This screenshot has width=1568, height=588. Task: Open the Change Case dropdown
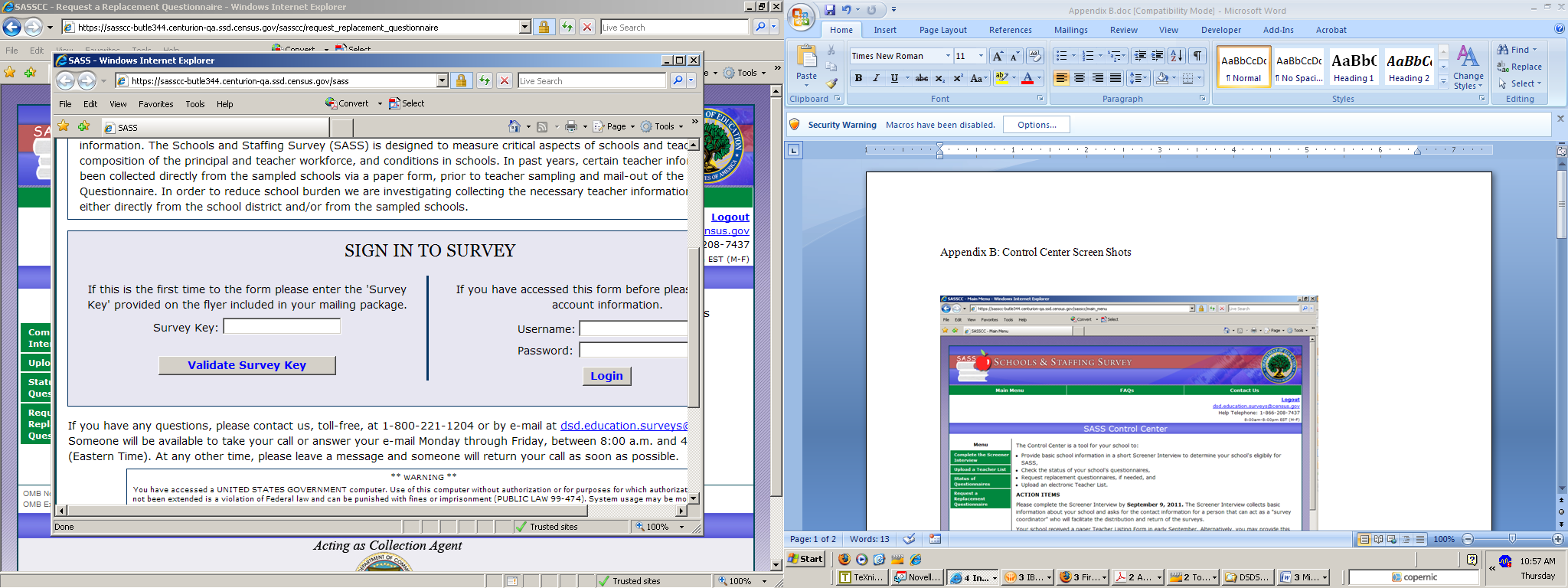(977, 78)
